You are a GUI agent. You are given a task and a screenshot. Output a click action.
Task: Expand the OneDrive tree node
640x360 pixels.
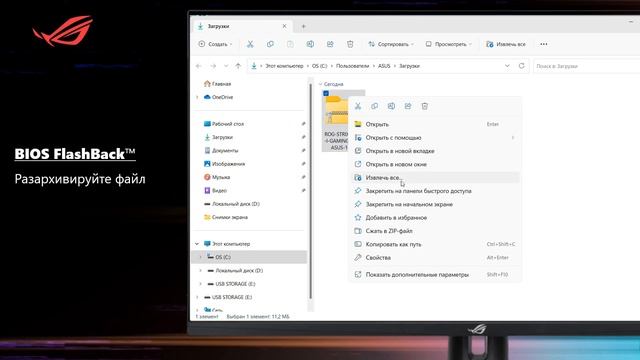click(x=197, y=97)
